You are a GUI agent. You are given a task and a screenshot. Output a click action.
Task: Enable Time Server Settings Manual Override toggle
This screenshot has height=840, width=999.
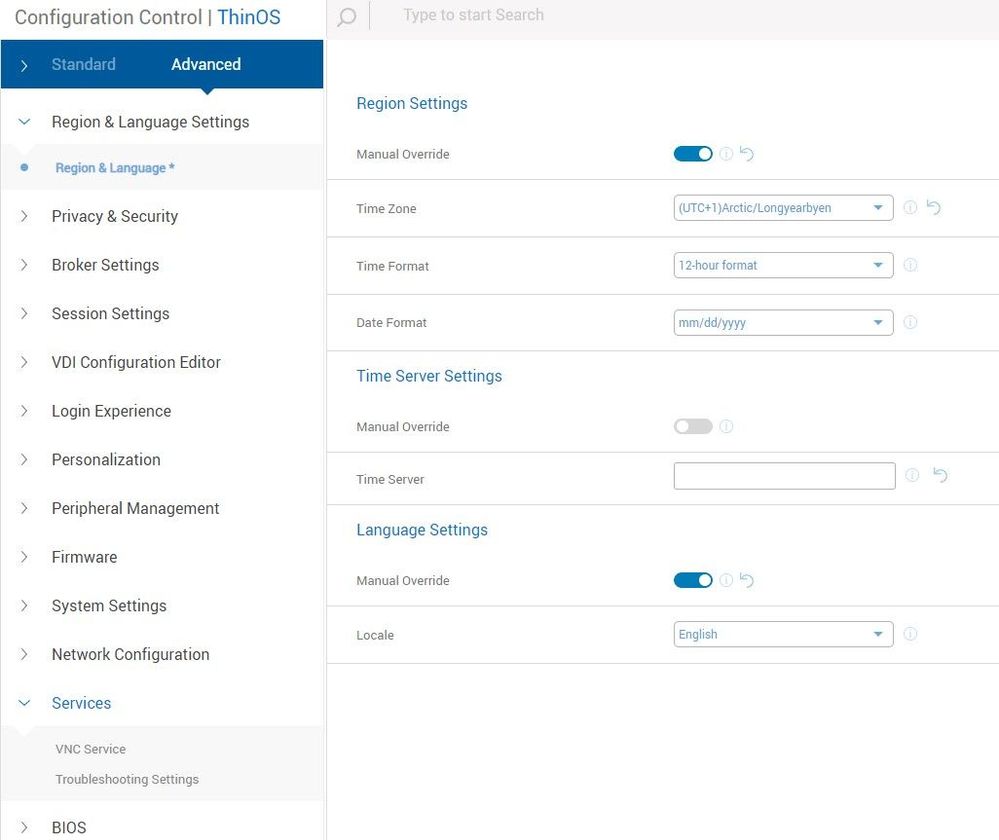click(693, 426)
